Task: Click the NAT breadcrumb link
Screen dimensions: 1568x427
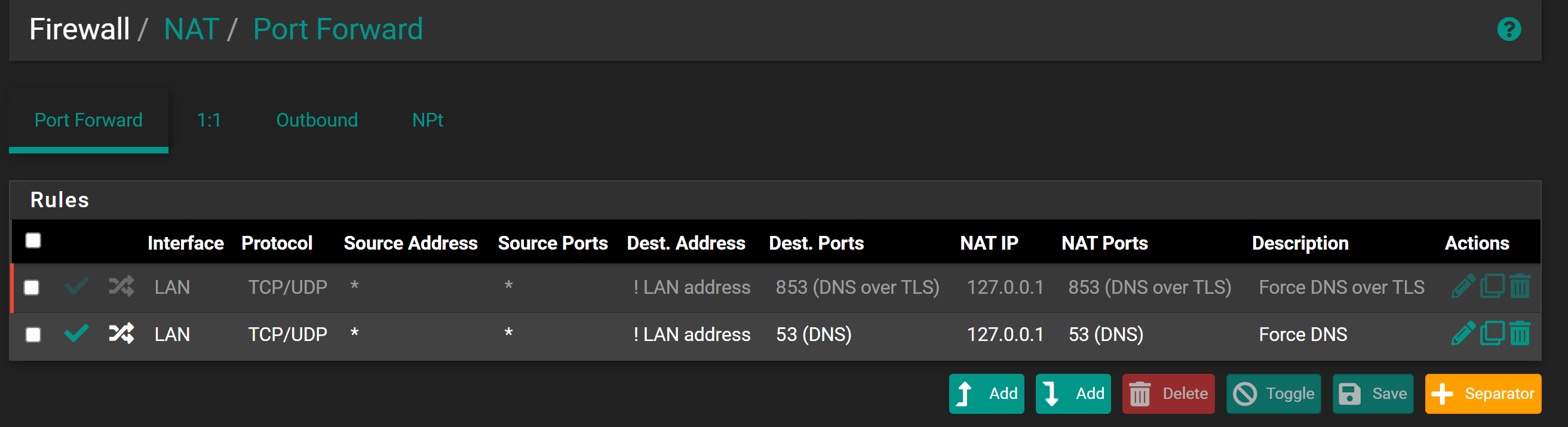Action: (191, 29)
